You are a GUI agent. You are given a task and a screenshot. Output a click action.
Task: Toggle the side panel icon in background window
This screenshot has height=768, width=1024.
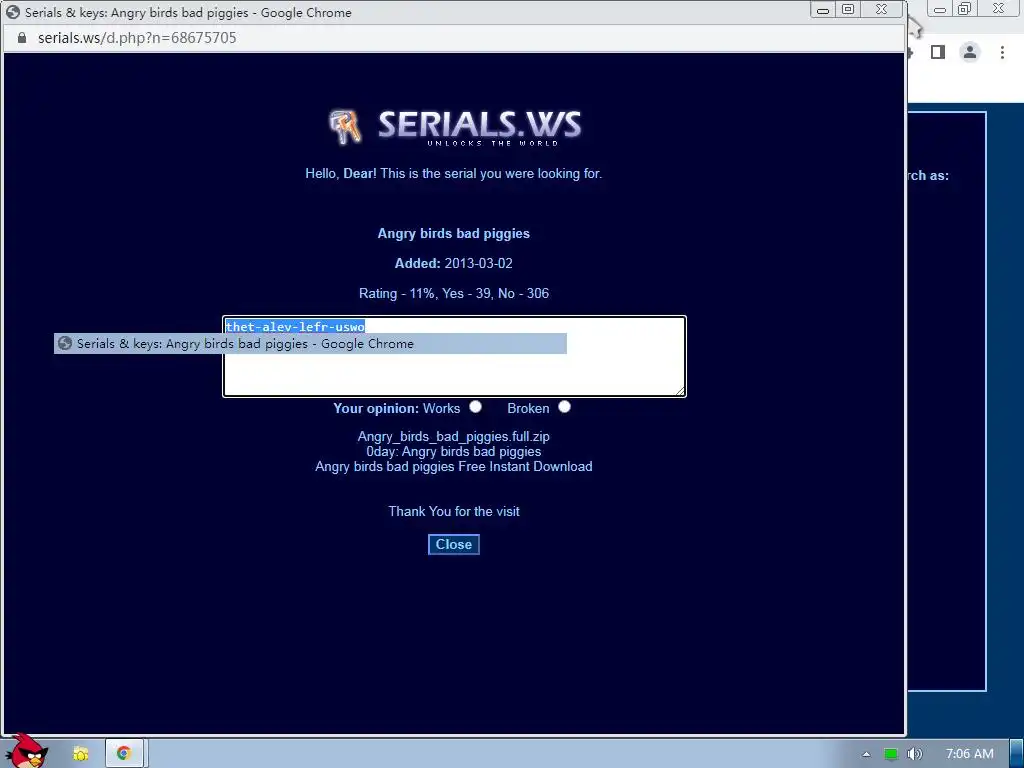938,52
